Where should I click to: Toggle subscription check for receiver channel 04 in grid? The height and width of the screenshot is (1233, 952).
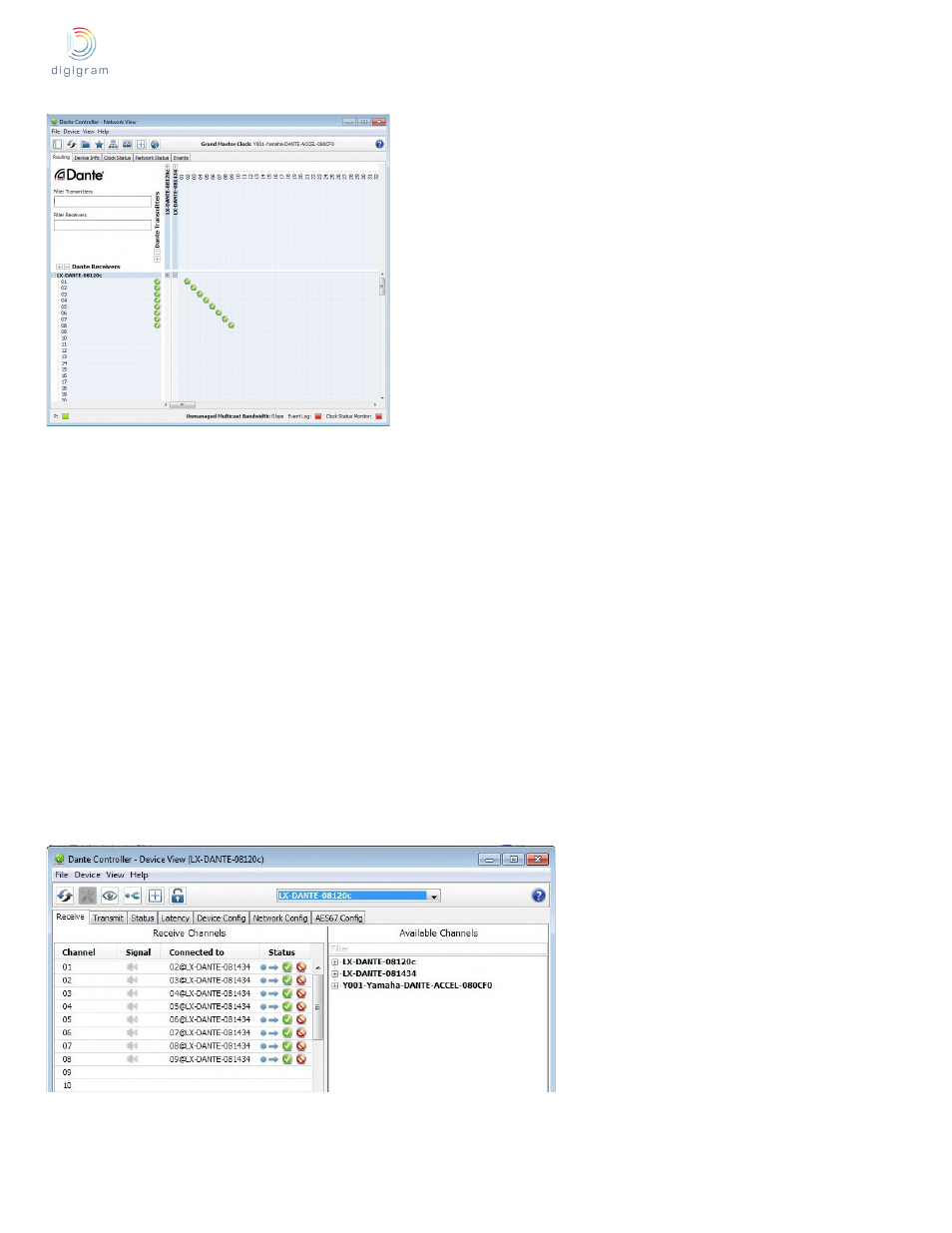(206, 300)
